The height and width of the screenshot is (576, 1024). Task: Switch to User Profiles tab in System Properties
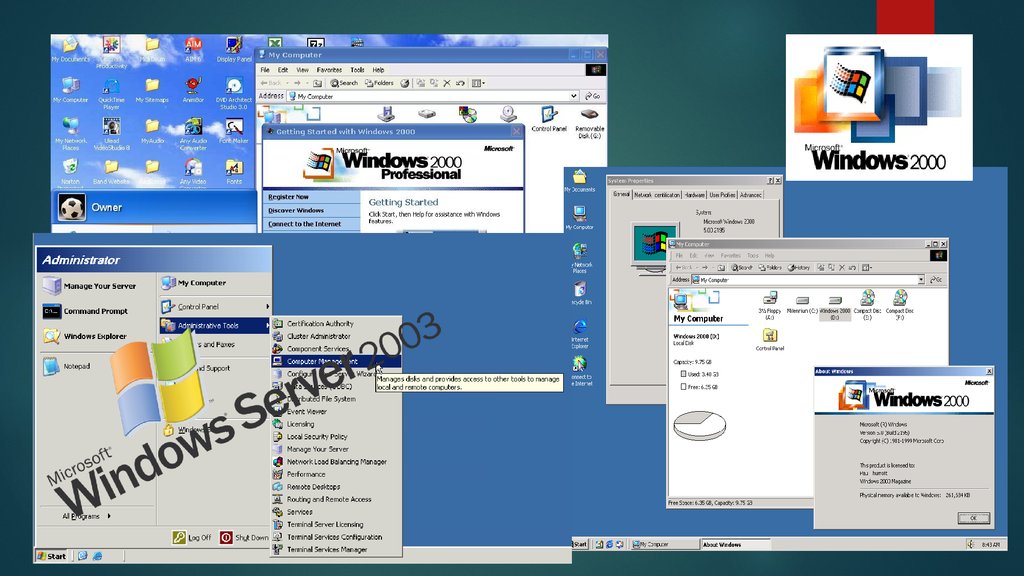[722, 195]
